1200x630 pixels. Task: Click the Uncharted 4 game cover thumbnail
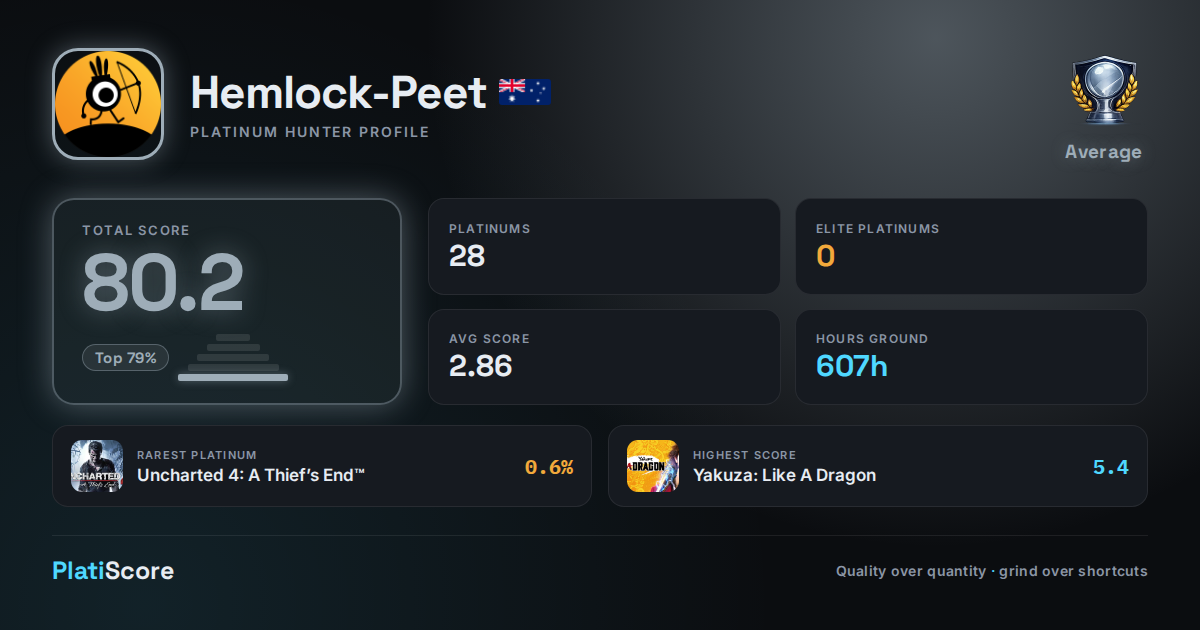(97, 466)
